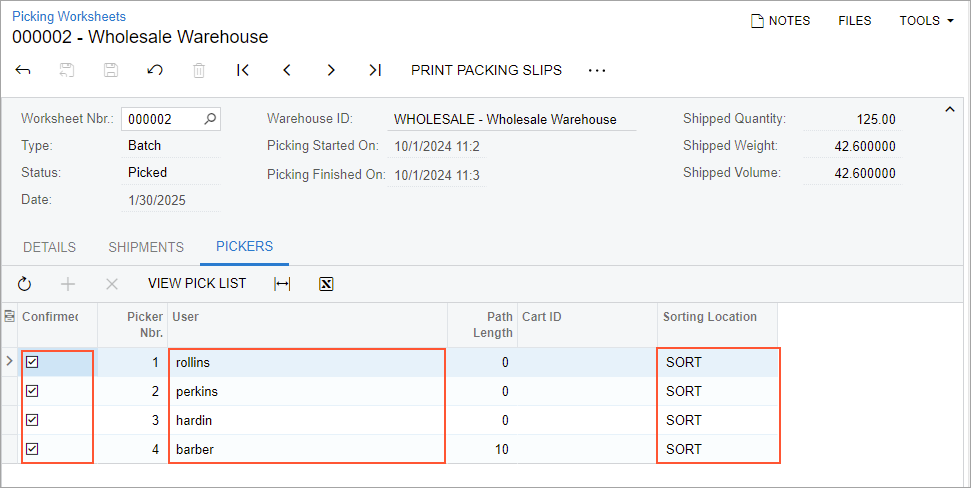
Task: Open the Tools dropdown menu
Action: coord(926,20)
